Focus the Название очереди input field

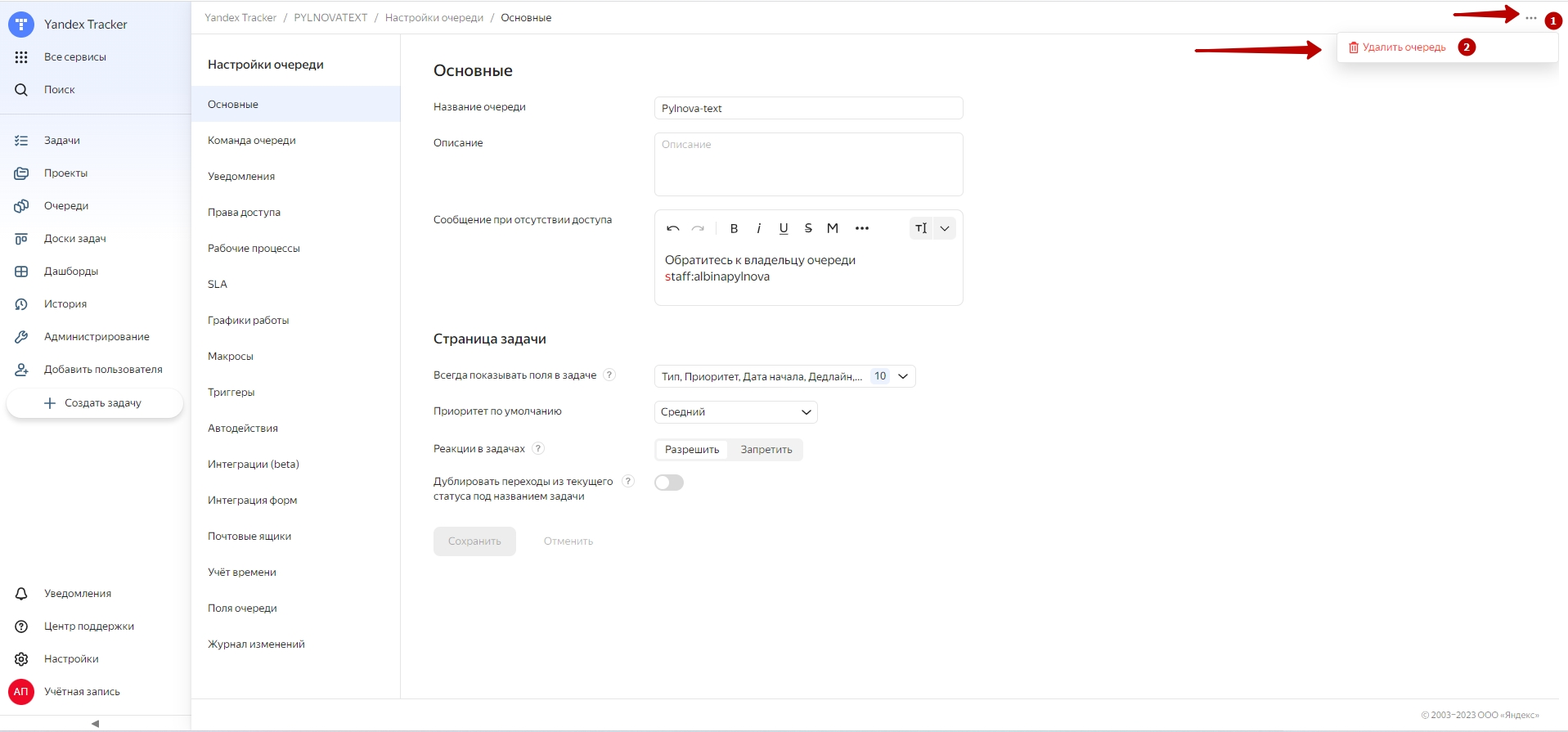coord(809,108)
